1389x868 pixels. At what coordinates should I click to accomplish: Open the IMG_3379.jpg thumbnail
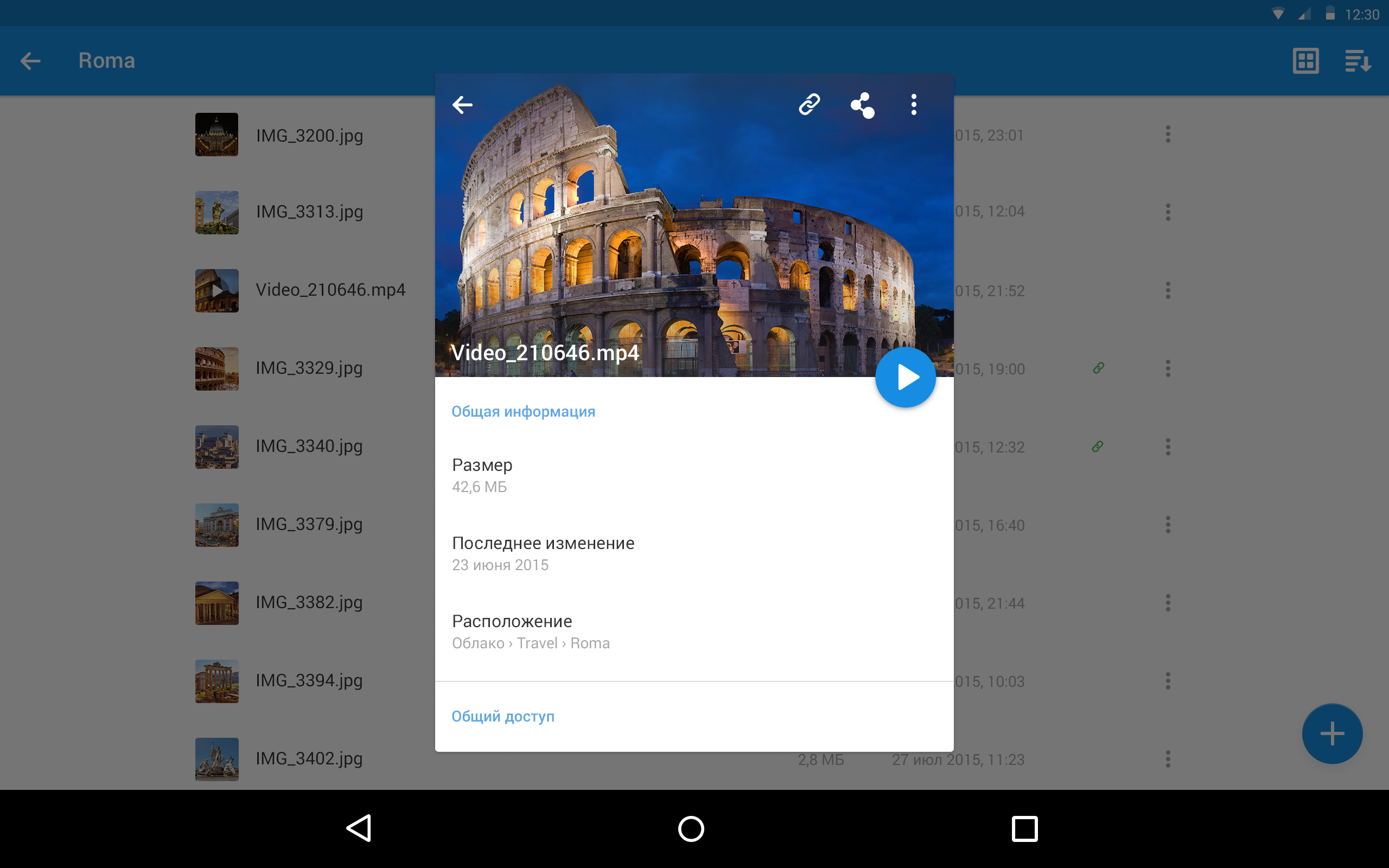(x=216, y=525)
